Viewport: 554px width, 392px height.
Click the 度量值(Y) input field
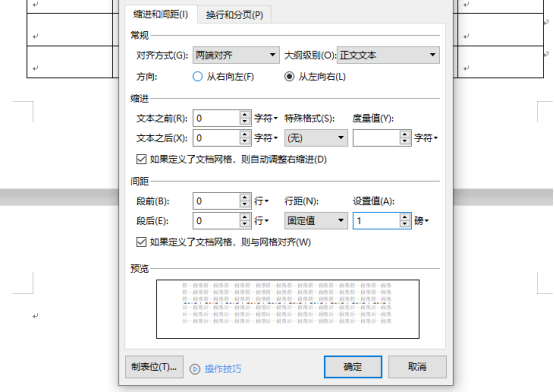(377, 138)
